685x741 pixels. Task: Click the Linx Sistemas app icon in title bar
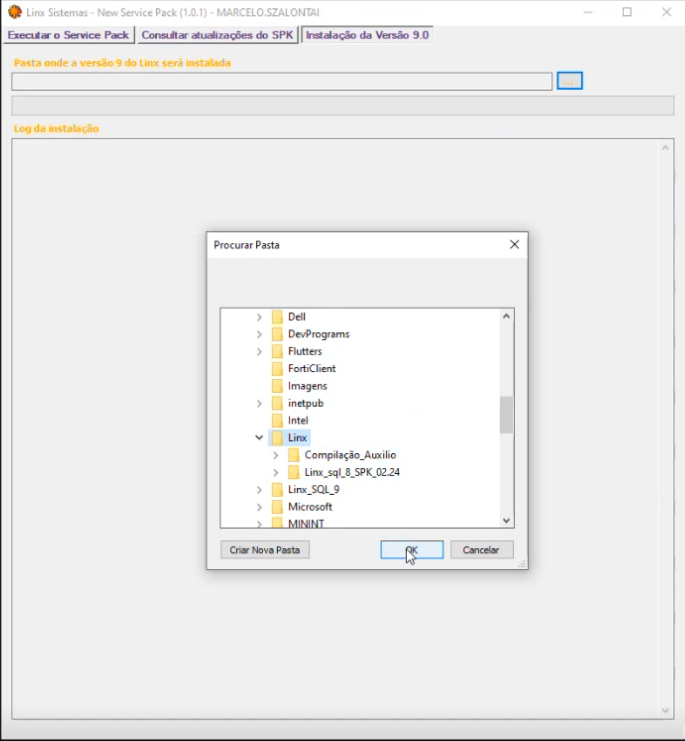pos(15,12)
